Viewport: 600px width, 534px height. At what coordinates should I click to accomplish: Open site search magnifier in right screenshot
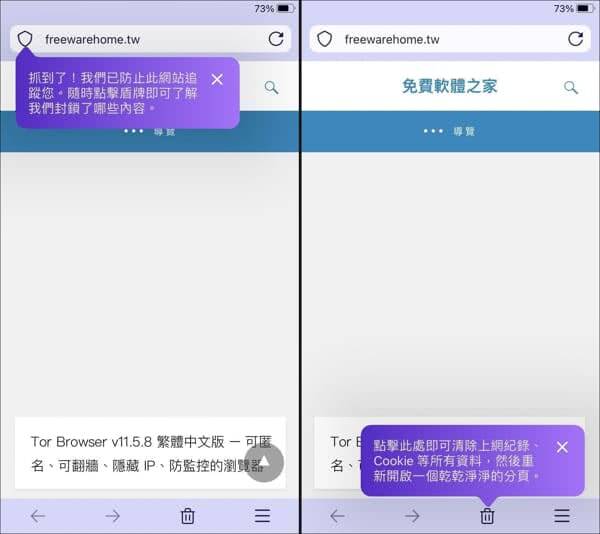click(571, 88)
